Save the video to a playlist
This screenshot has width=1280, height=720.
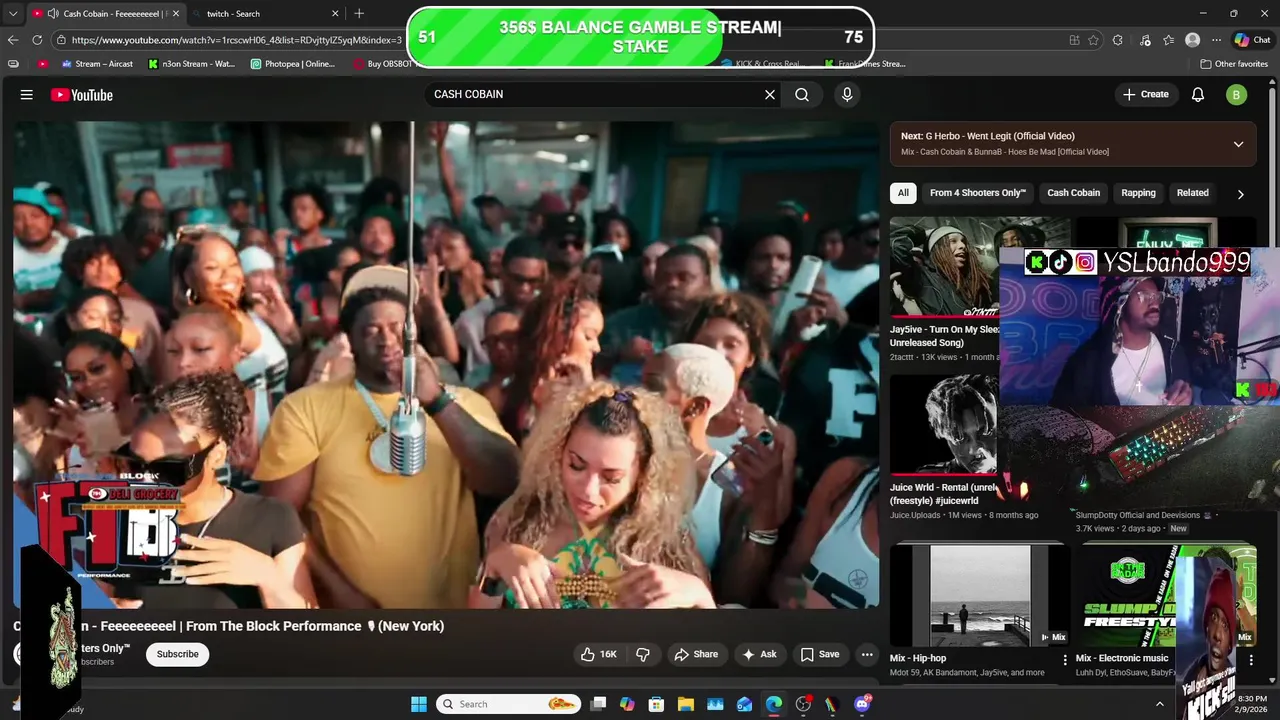click(819, 654)
